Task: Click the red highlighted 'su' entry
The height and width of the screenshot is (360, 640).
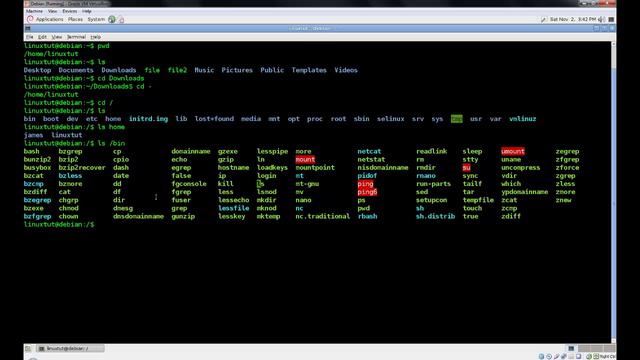Action: click(x=467, y=168)
